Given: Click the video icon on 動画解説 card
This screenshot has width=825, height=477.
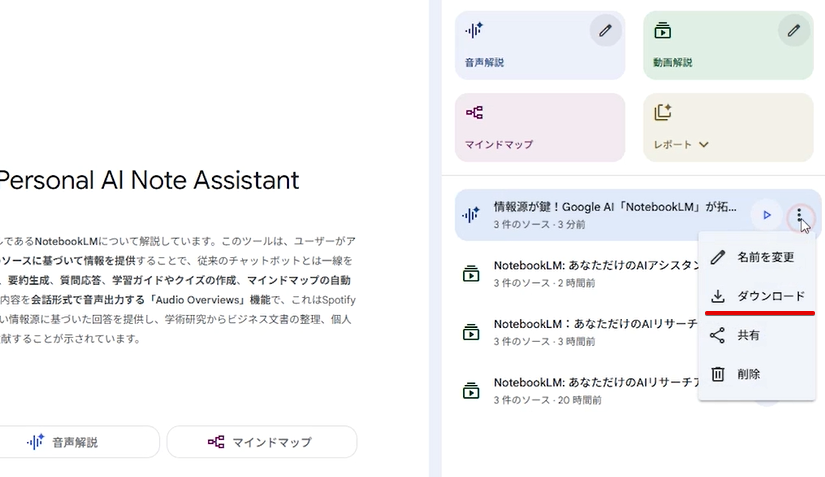Looking at the screenshot, I should coord(662,31).
